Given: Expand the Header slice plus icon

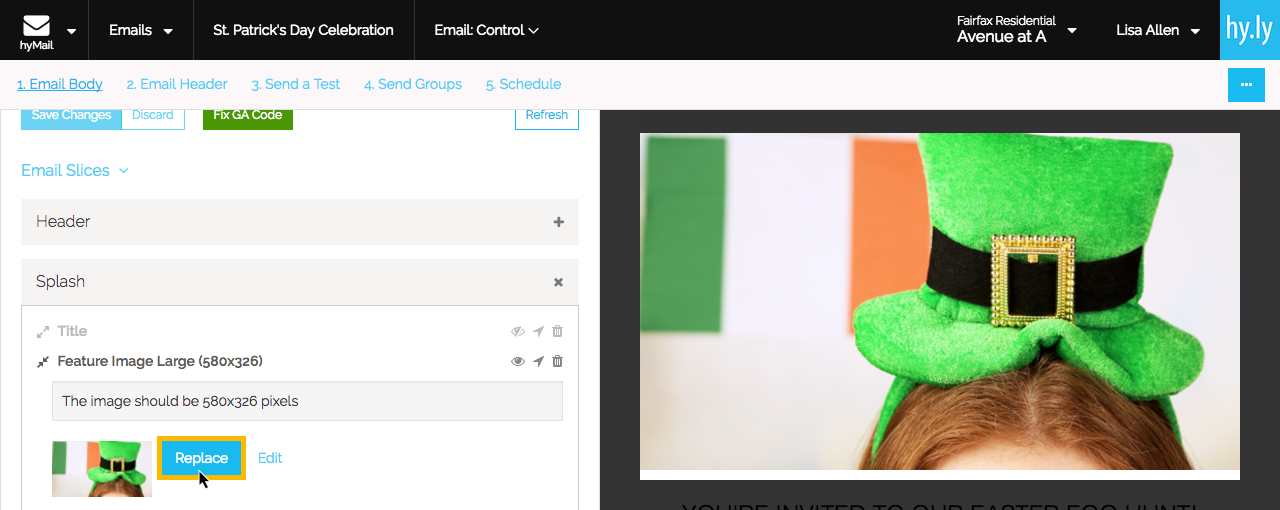Looking at the screenshot, I should pyautogui.click(x=559, y=222).
